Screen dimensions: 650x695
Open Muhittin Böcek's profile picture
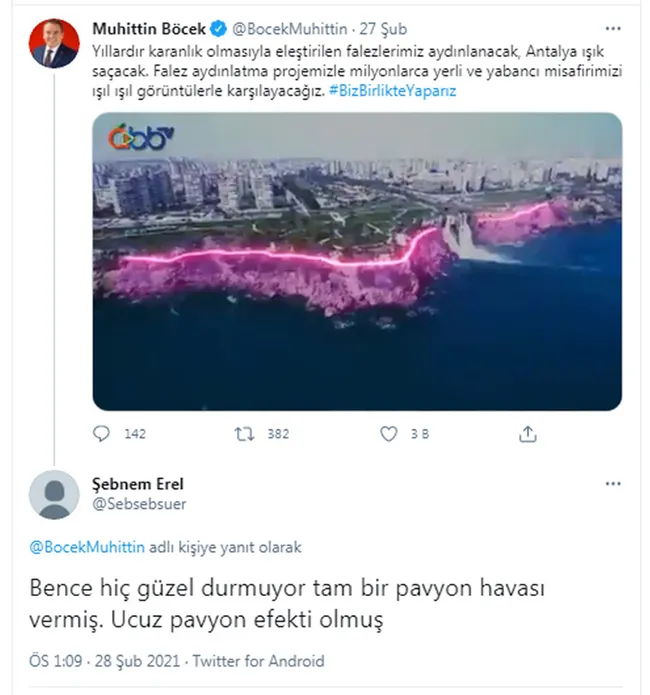click(53, 42)
